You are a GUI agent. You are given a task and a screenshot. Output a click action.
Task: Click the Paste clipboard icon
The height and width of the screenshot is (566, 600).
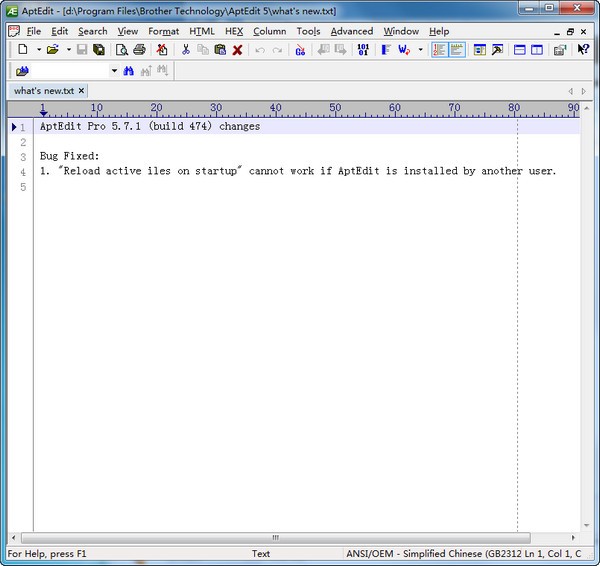(220, 50)
